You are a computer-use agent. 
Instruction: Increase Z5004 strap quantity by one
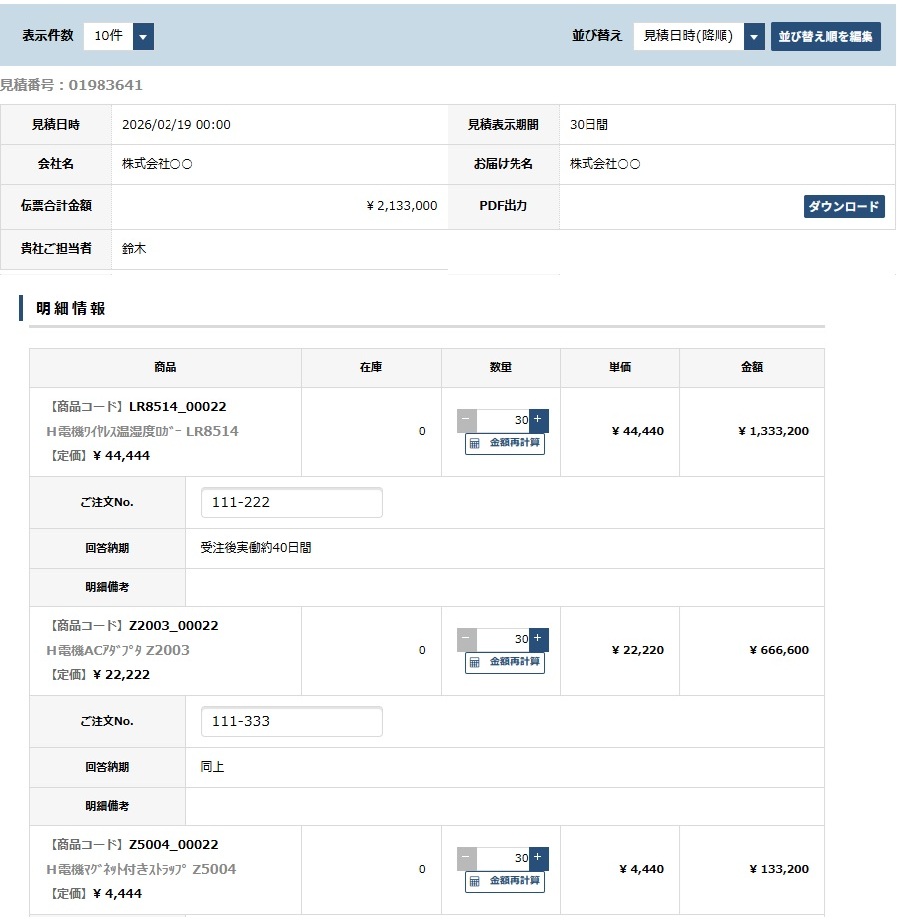(538, 858)
